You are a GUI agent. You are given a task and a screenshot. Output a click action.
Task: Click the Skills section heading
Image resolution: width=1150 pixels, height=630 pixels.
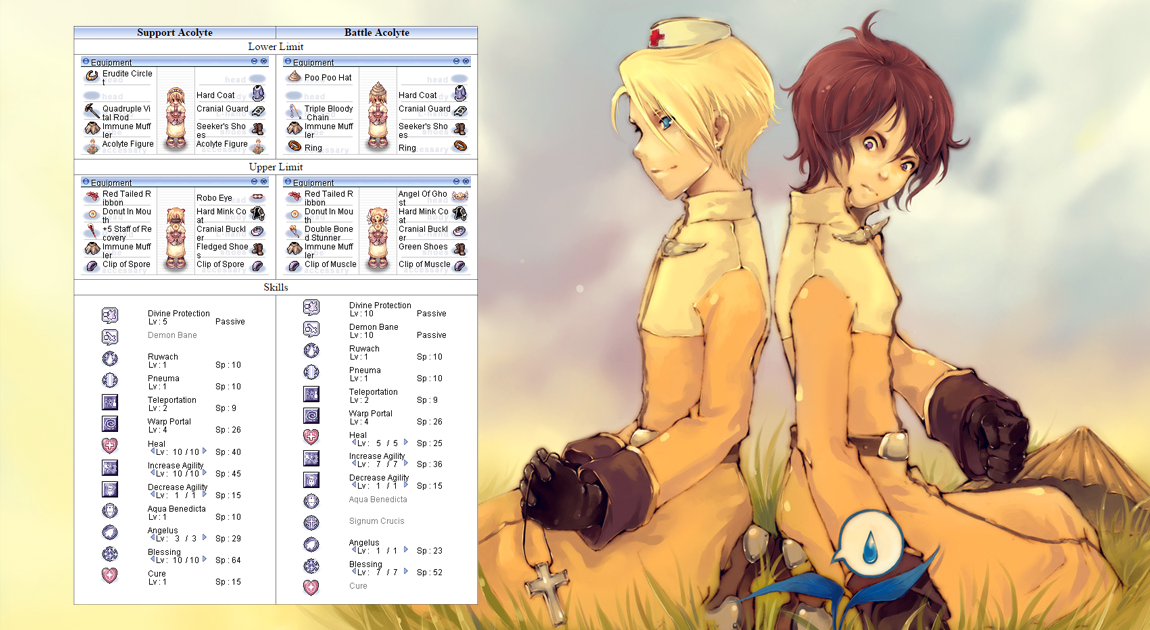click(276, 287)
